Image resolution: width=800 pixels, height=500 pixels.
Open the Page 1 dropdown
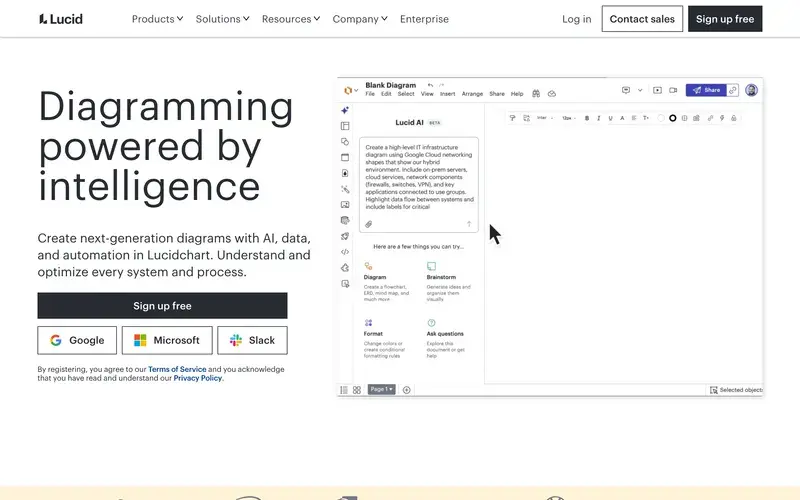pos(382,389)
